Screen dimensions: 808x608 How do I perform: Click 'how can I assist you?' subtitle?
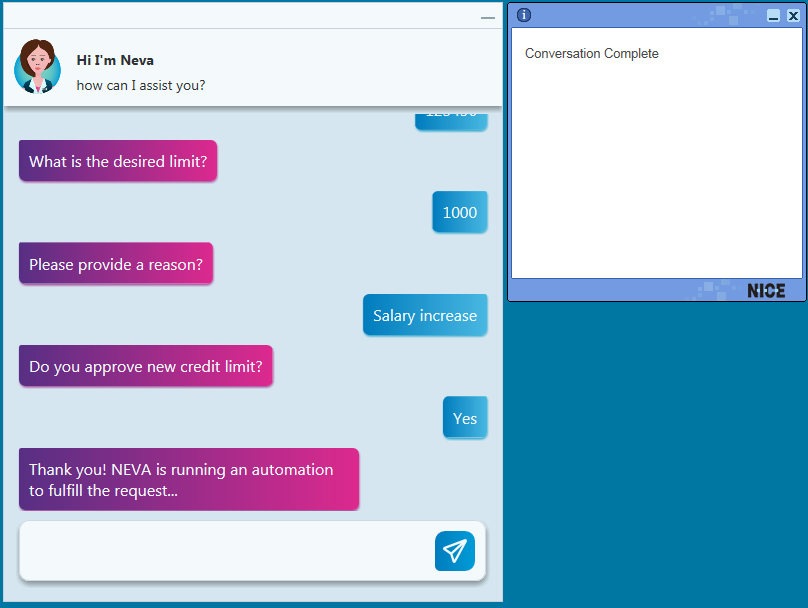point(141,85)
